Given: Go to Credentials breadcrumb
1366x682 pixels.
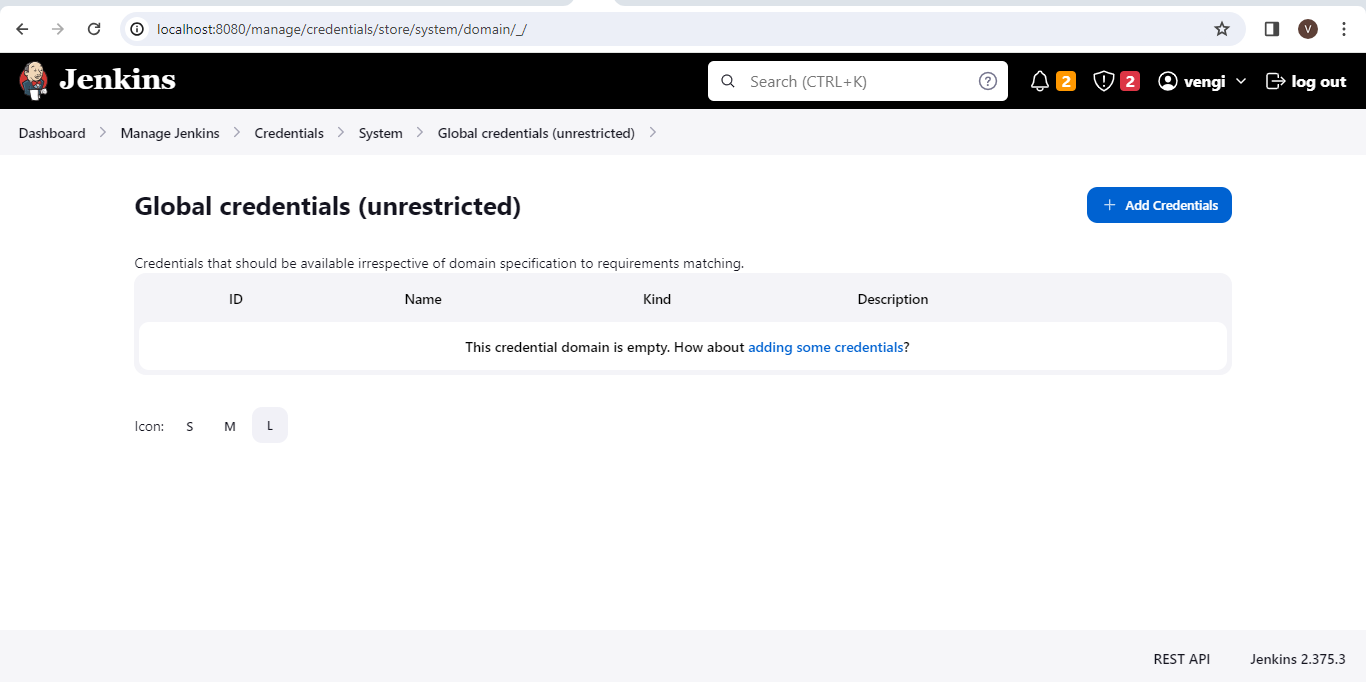Looking at the screenshot, I should click(289, 133).
